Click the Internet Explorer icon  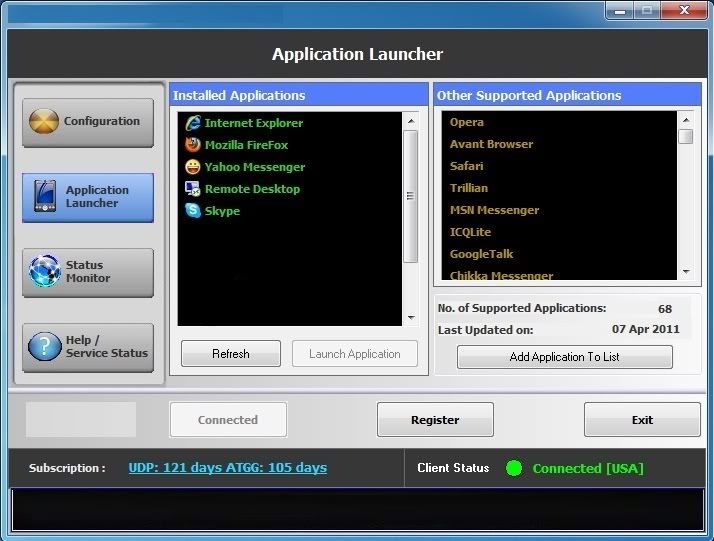tap(193, 123)
